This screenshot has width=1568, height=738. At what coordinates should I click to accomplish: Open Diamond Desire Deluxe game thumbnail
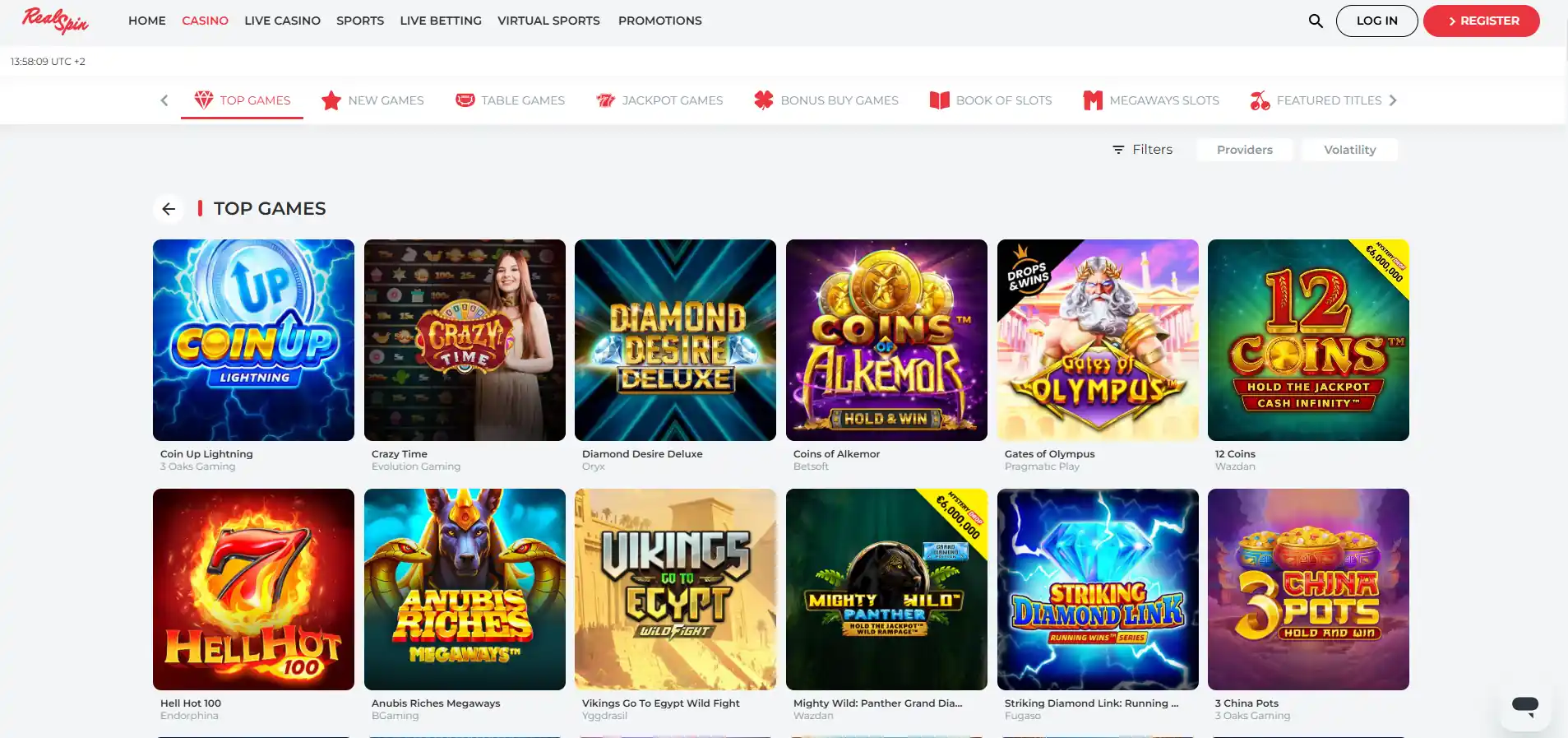[675, 340]
